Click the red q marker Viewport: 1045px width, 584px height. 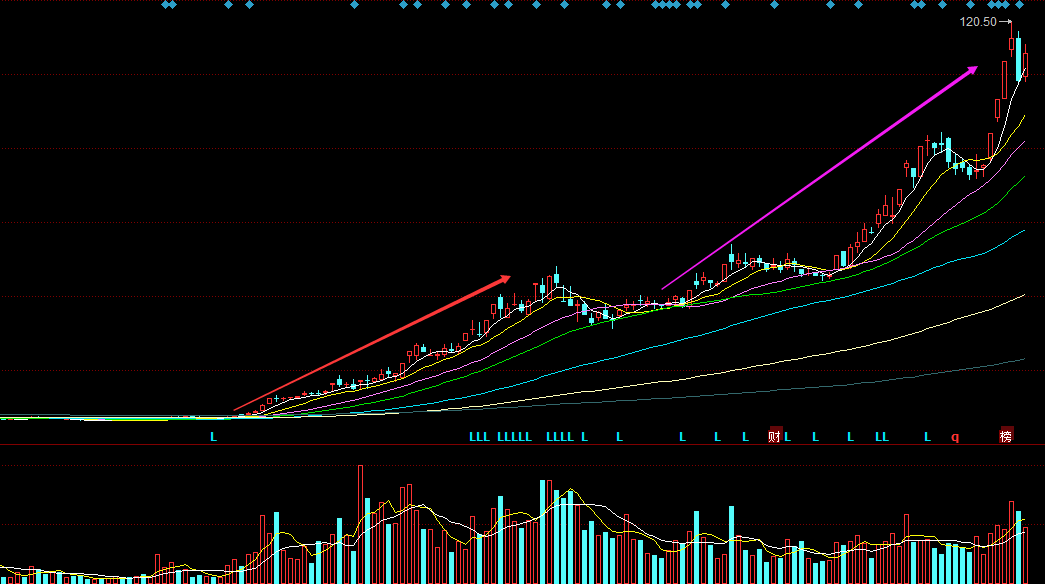954,437
